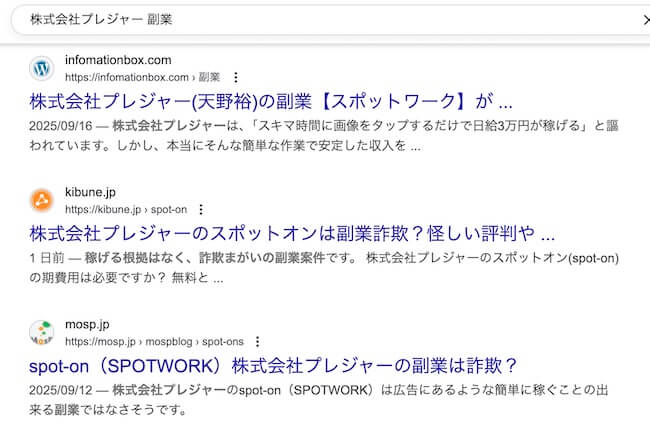Click snippet line 来る副業ではなさそうです。
The height and width of the screenshot is (438, 650).
108,410
